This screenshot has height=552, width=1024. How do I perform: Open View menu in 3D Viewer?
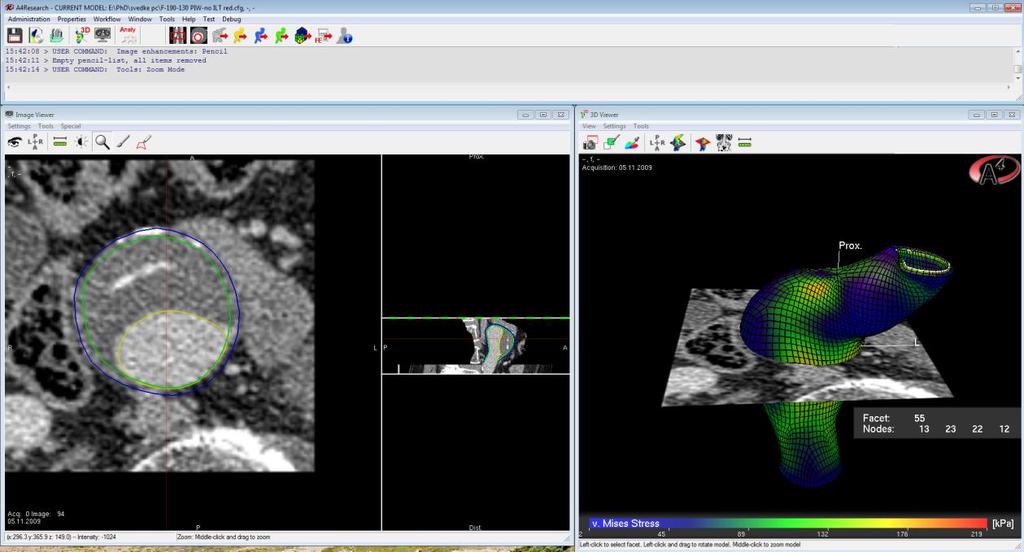[589, 126]
